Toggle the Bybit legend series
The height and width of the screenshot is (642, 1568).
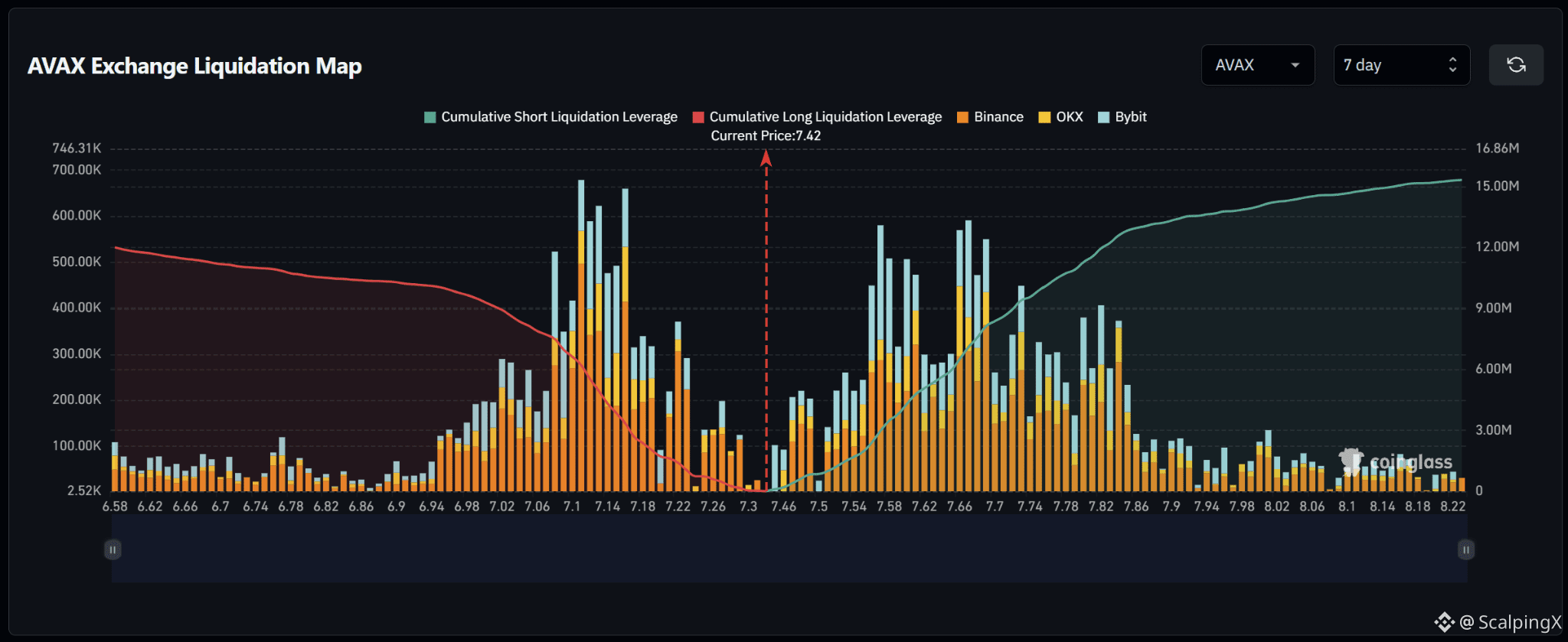click(x=1122, y=117)
